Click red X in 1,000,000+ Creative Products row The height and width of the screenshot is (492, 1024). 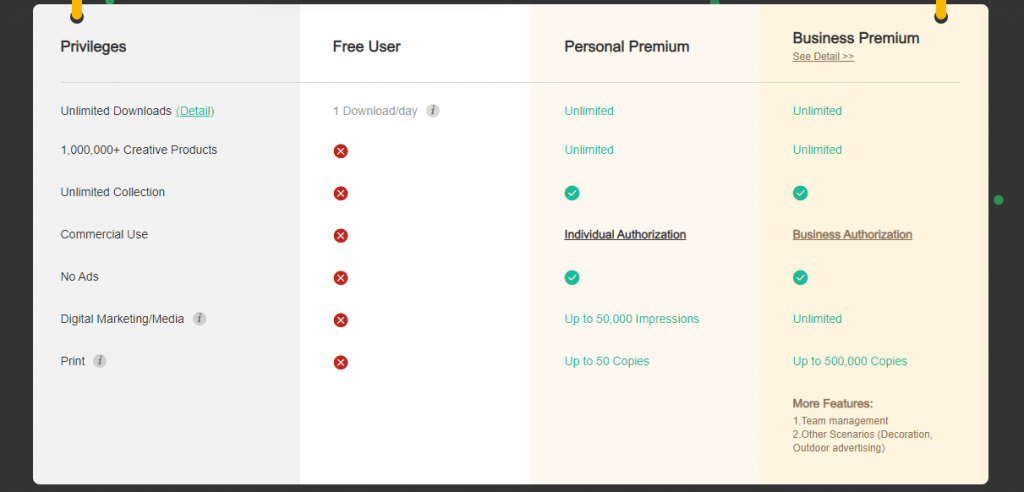click(340, 151)
